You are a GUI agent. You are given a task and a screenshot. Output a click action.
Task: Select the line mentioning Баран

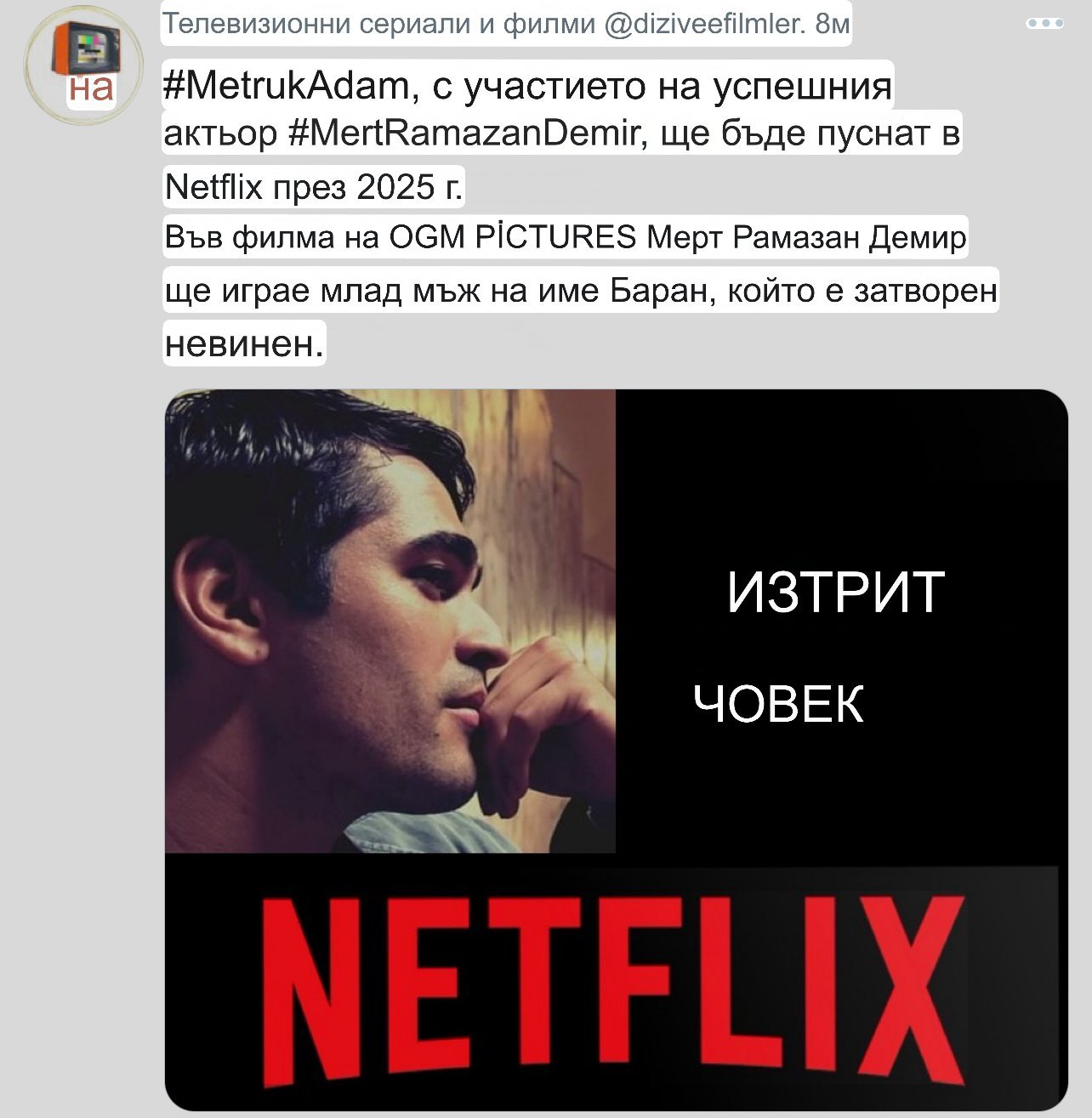(x=581, y=291)
